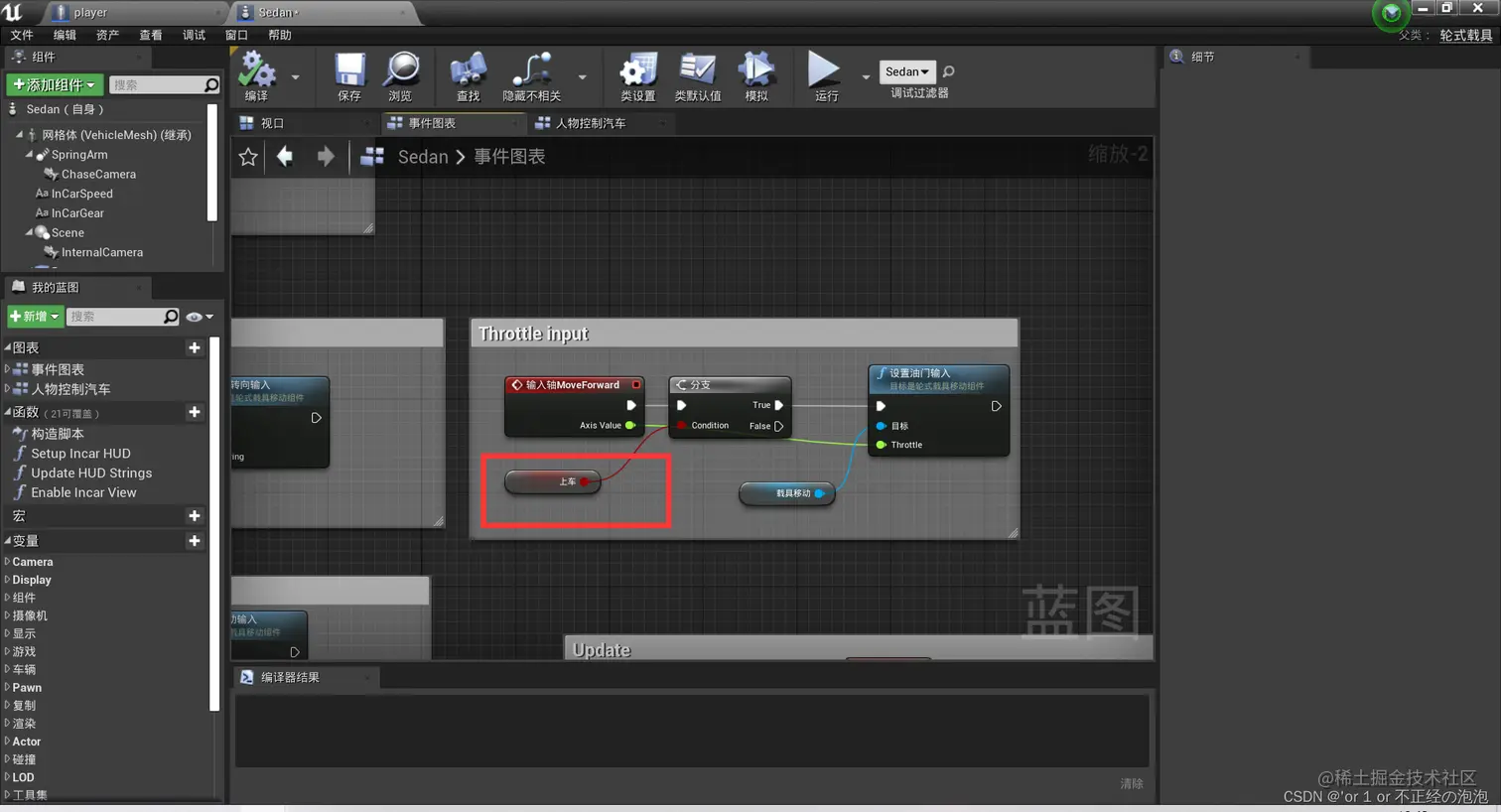Open run options arrow next to 运行
Screen dimensions: 1501x812
tap(866, 76)
